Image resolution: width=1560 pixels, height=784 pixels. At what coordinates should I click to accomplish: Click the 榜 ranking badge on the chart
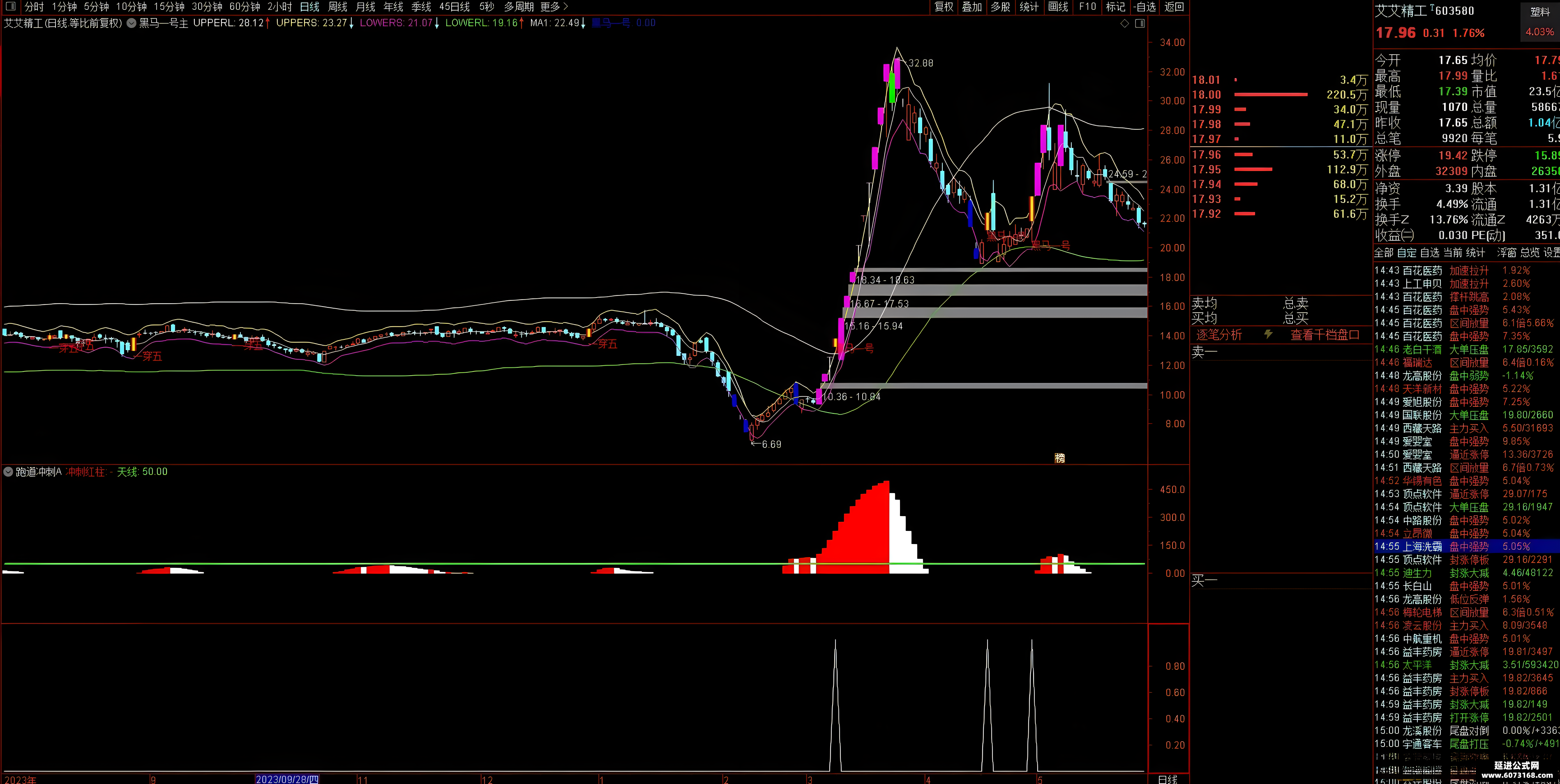tap(1060, 458)
